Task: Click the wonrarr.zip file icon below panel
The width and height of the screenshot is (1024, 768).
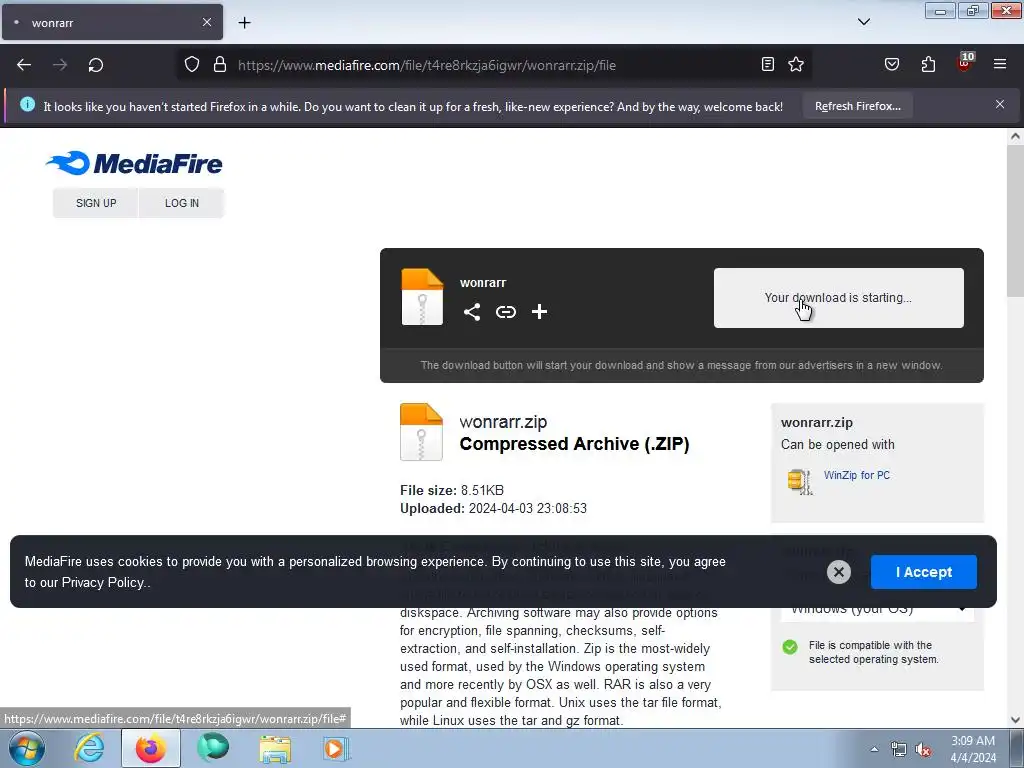Action: [x=421, y=432]
